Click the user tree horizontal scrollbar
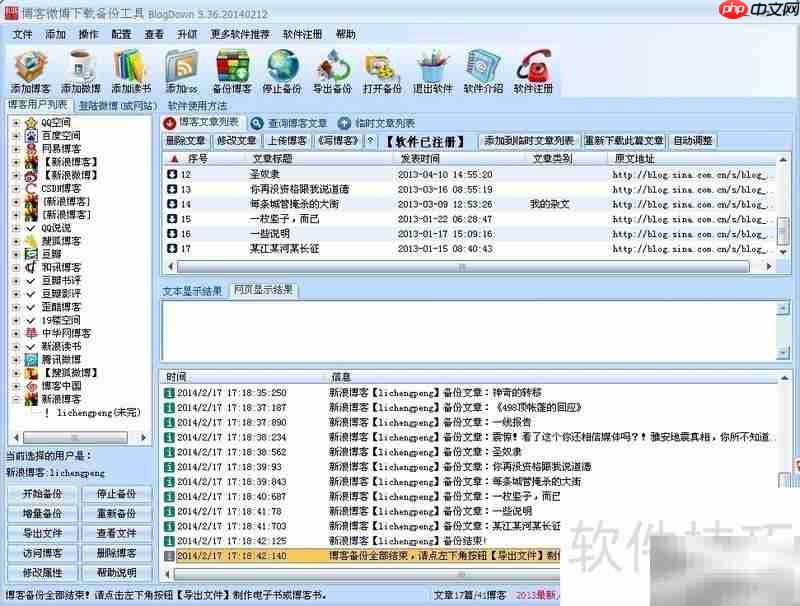Screen dimensions: 800x606 click(75, 438)
